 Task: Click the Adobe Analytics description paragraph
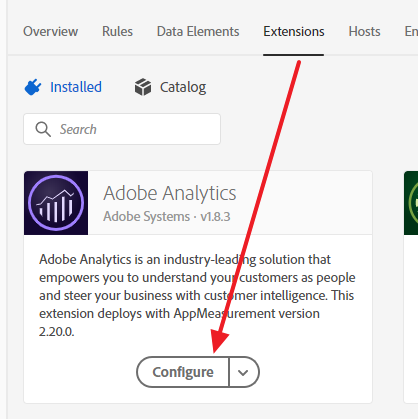pyautogui.click(x=197, y=295)
